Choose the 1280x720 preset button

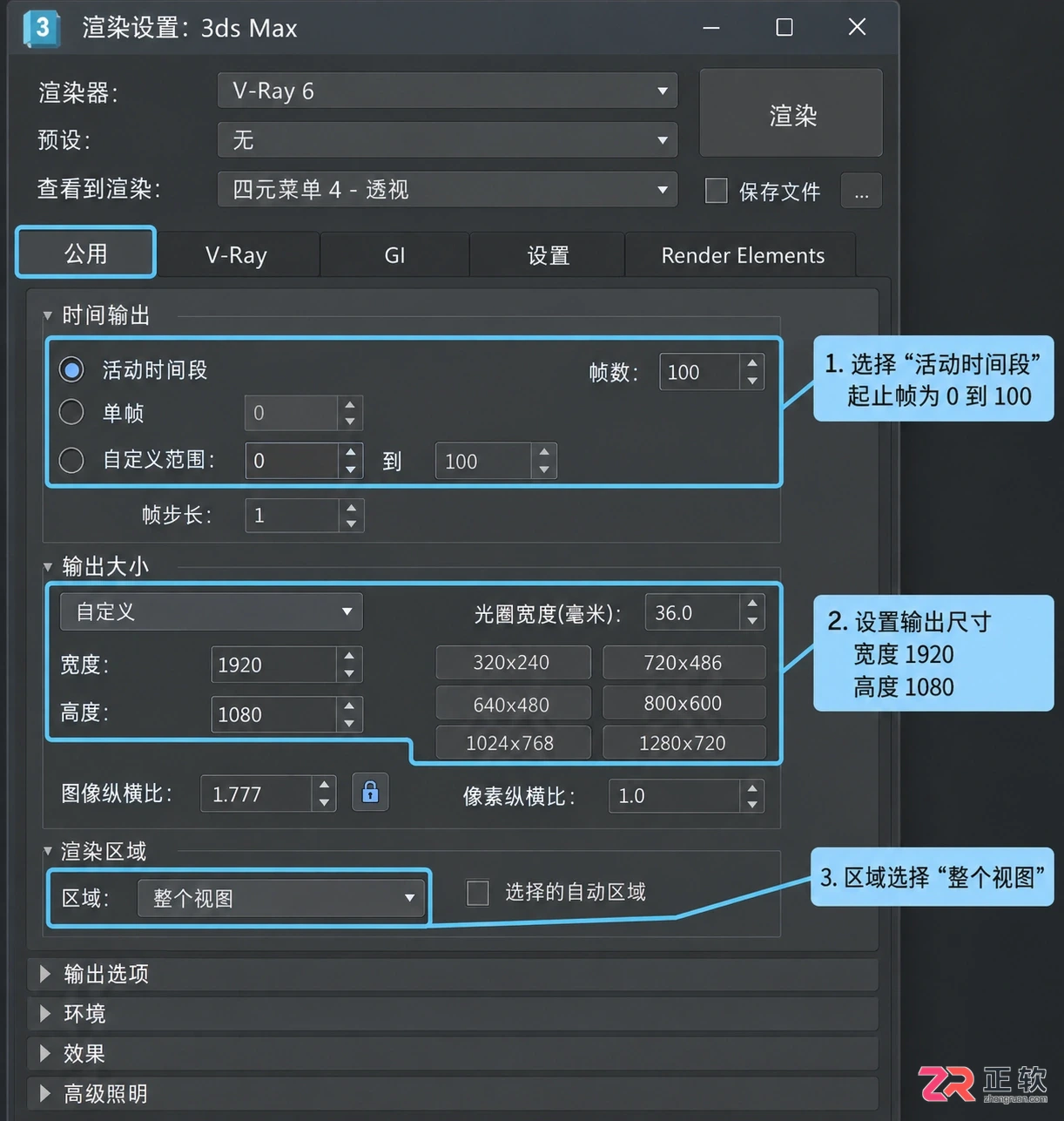point(684,743)
